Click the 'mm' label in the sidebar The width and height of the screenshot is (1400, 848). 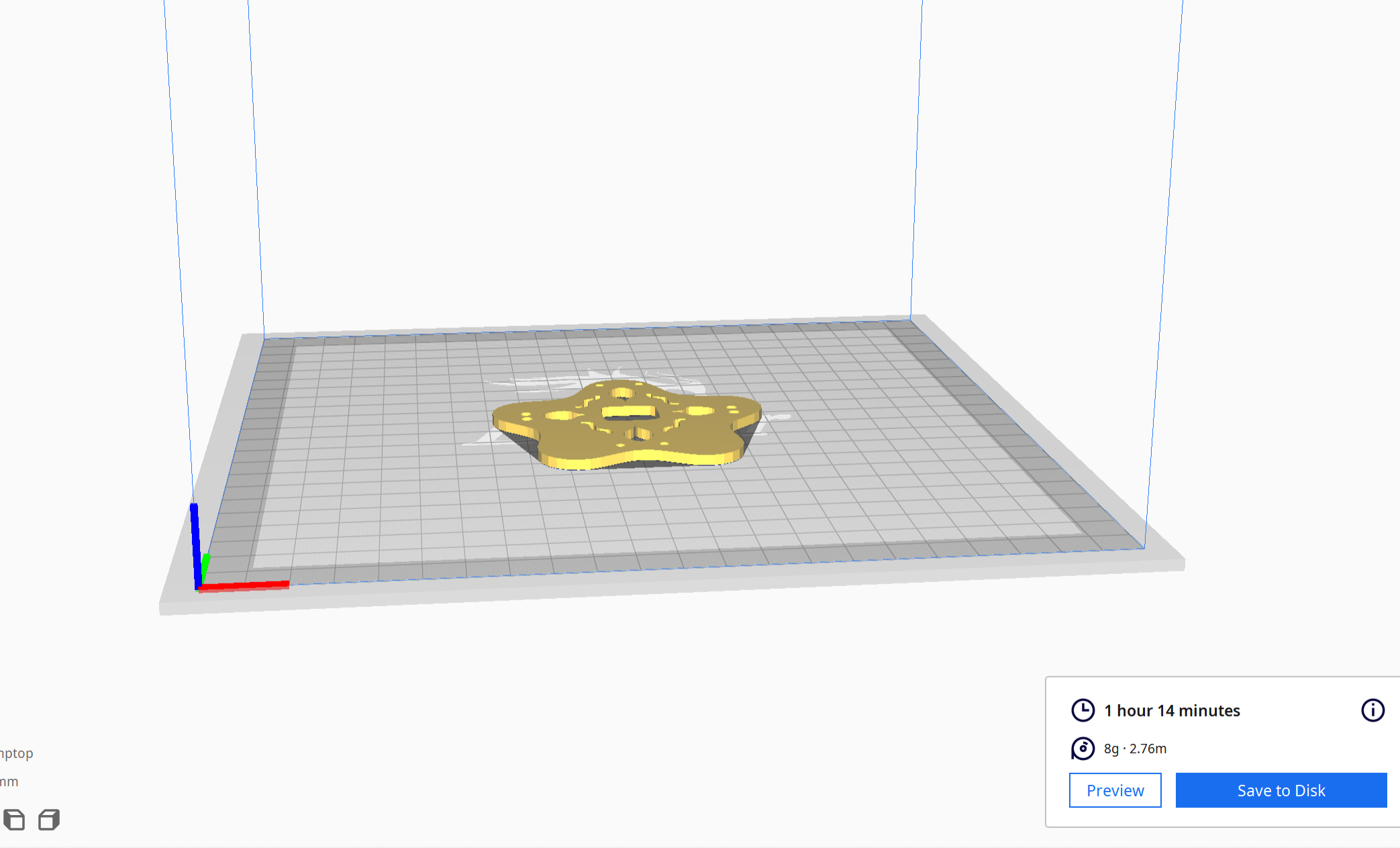click(x=8, y=781)
